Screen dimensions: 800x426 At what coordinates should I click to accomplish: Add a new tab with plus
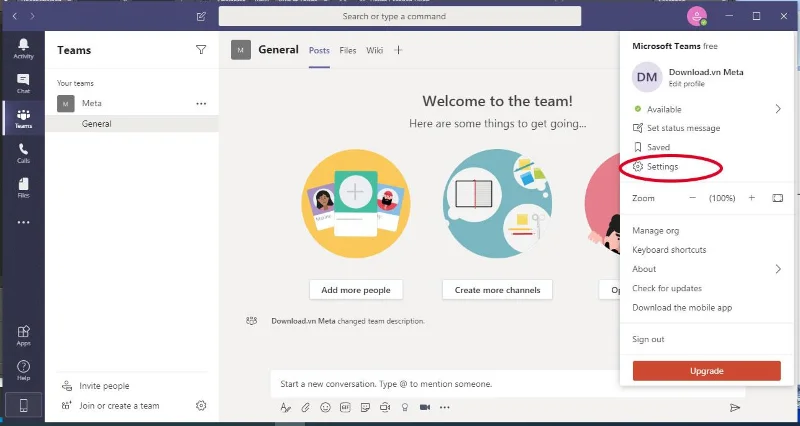pos(398,50)
